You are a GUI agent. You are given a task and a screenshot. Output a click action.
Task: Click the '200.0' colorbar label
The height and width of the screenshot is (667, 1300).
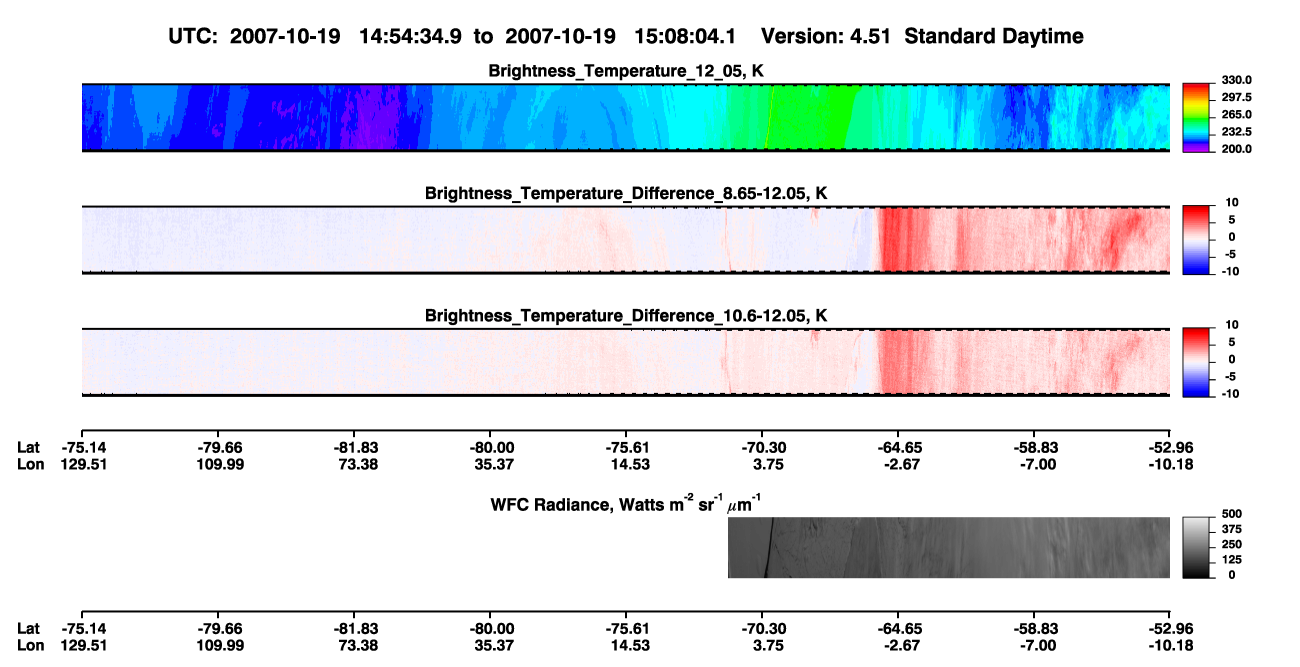click(x=1236, y=149)
